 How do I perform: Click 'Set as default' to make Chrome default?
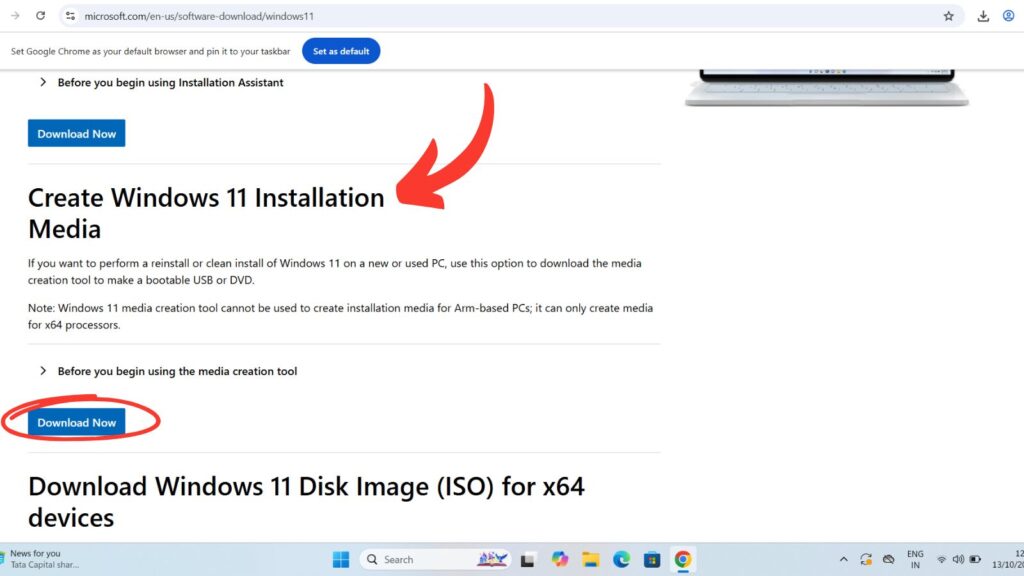[341, 50]
